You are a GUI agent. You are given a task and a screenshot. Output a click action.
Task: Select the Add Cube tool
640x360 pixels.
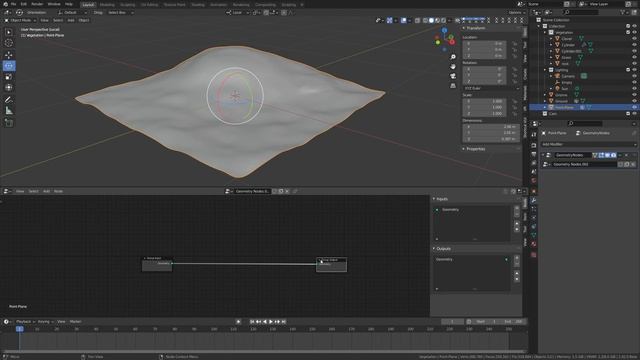click(x=9, y=122)
